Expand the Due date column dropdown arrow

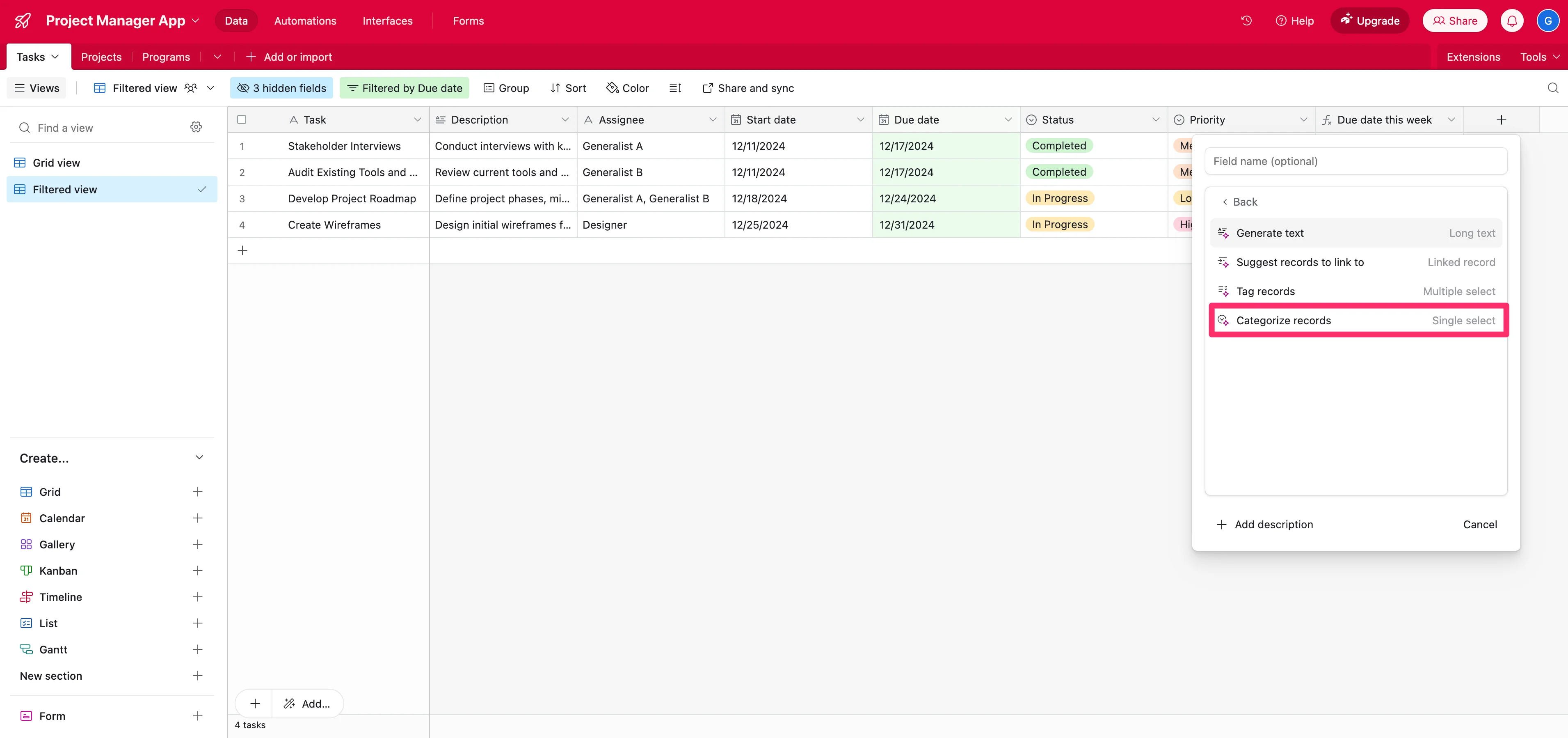tap(1008, 120)
